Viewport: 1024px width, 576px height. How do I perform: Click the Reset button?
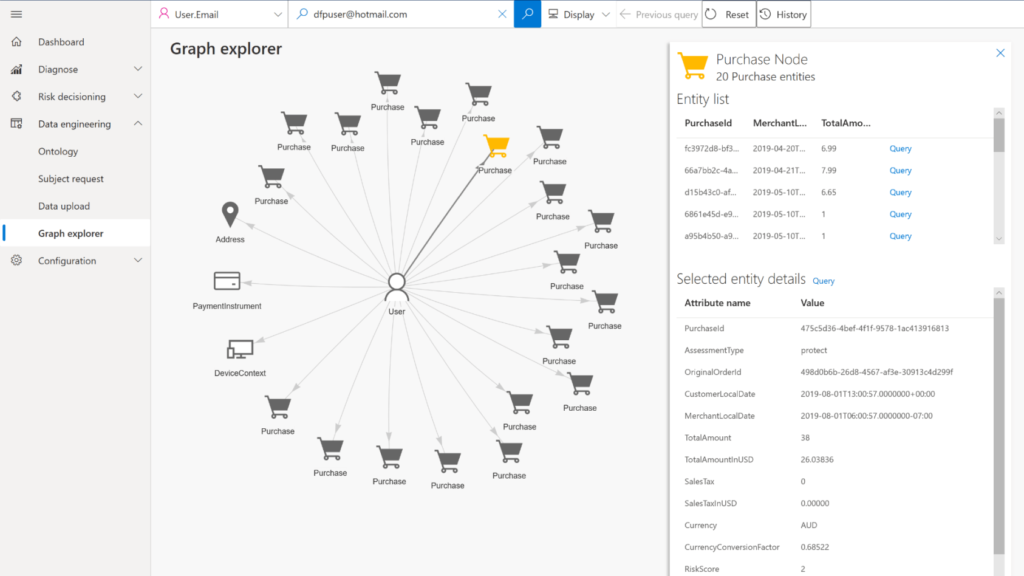729,14
